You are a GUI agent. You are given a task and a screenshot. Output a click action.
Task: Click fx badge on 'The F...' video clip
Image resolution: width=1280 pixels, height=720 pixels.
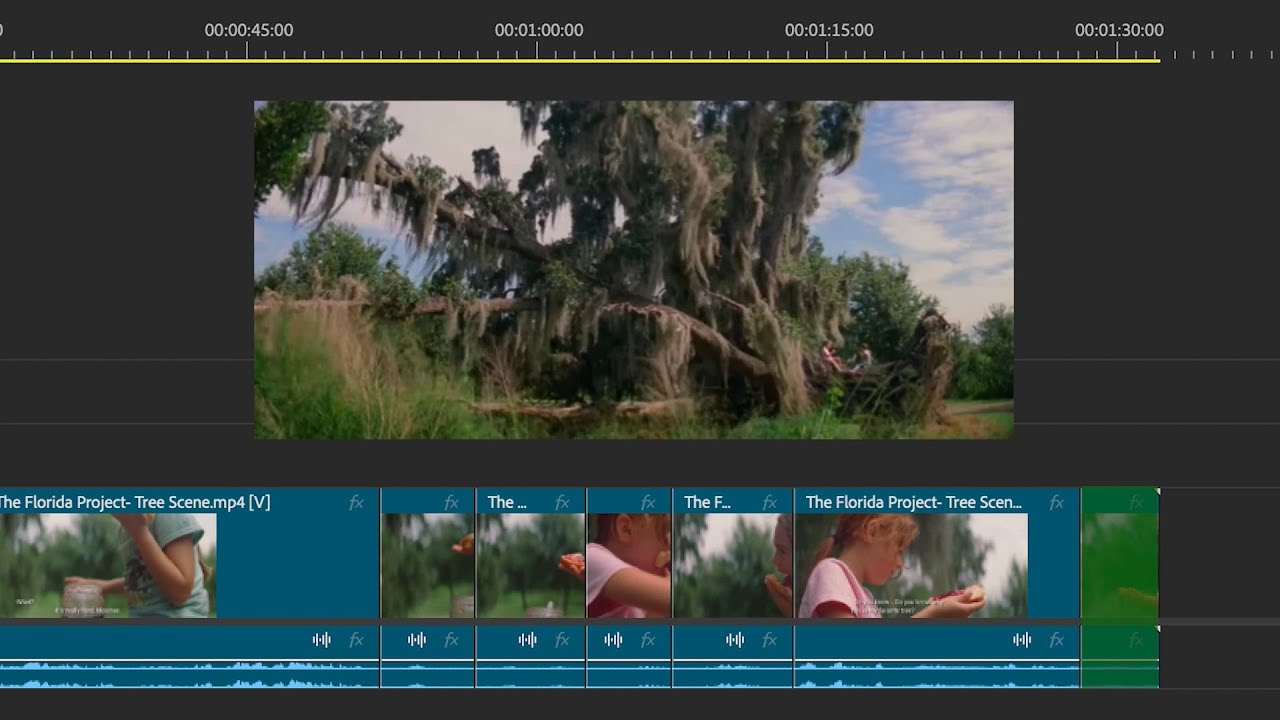(x=769, y=503)
